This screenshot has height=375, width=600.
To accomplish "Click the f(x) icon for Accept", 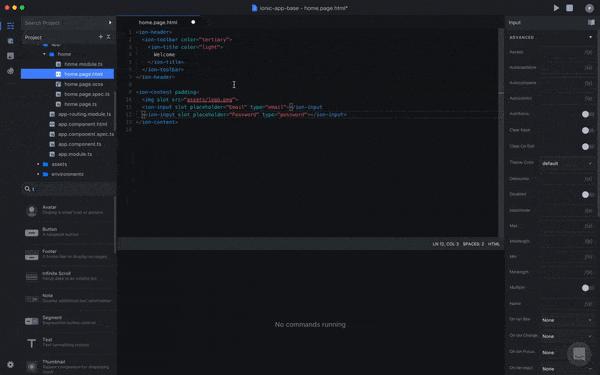I will tap(588, 52).
